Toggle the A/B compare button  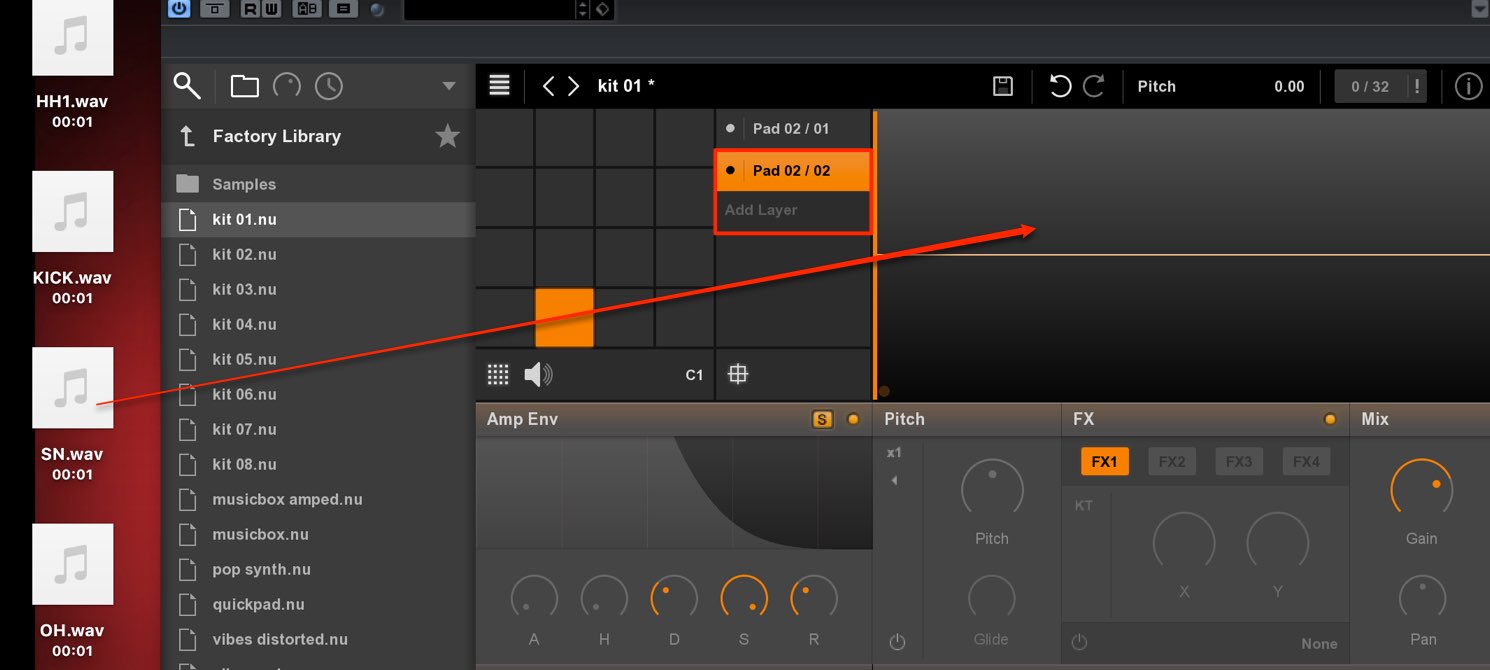click(307, 9)
